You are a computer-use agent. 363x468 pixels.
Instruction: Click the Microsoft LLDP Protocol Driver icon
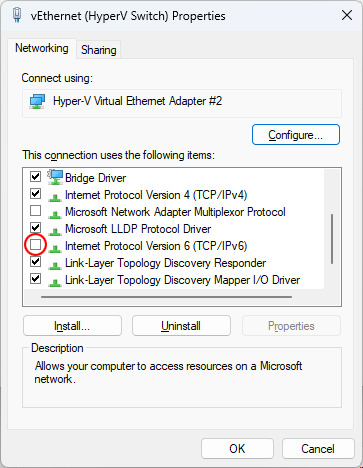pyautogui.click(x=55, y=231)
